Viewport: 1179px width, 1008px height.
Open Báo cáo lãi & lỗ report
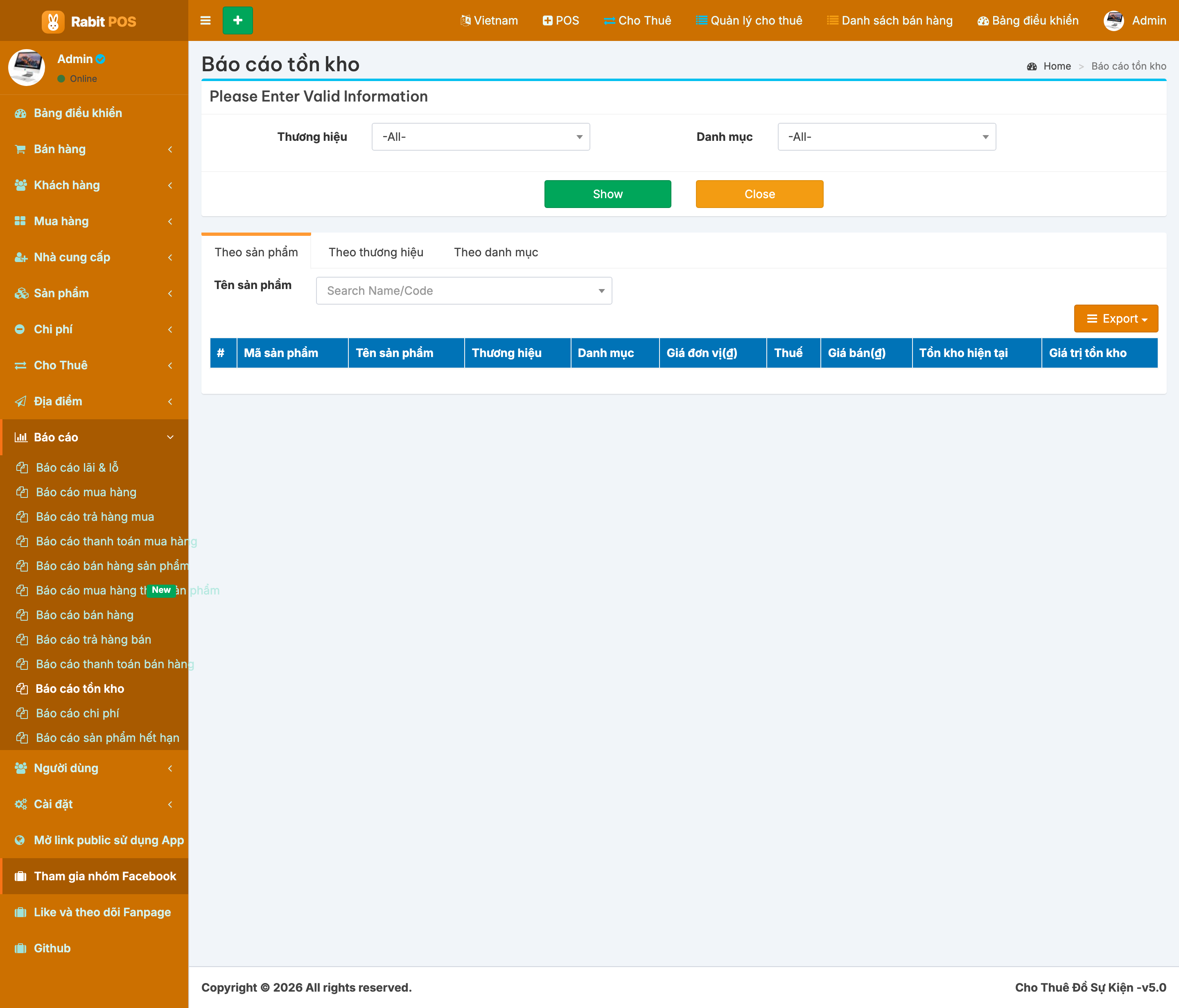tap(77, 467)
